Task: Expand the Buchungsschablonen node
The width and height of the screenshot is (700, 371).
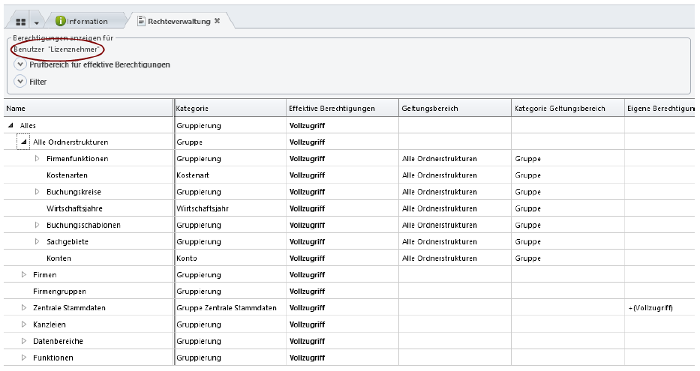Action: pos(37,225)
